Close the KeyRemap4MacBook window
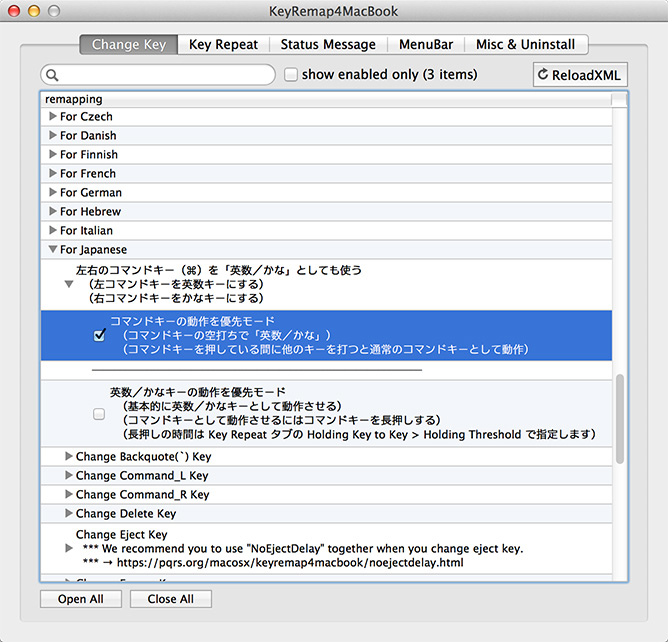The width and height of the screenshot is (668, 642). pyautogui.click(x=14, y=11)
